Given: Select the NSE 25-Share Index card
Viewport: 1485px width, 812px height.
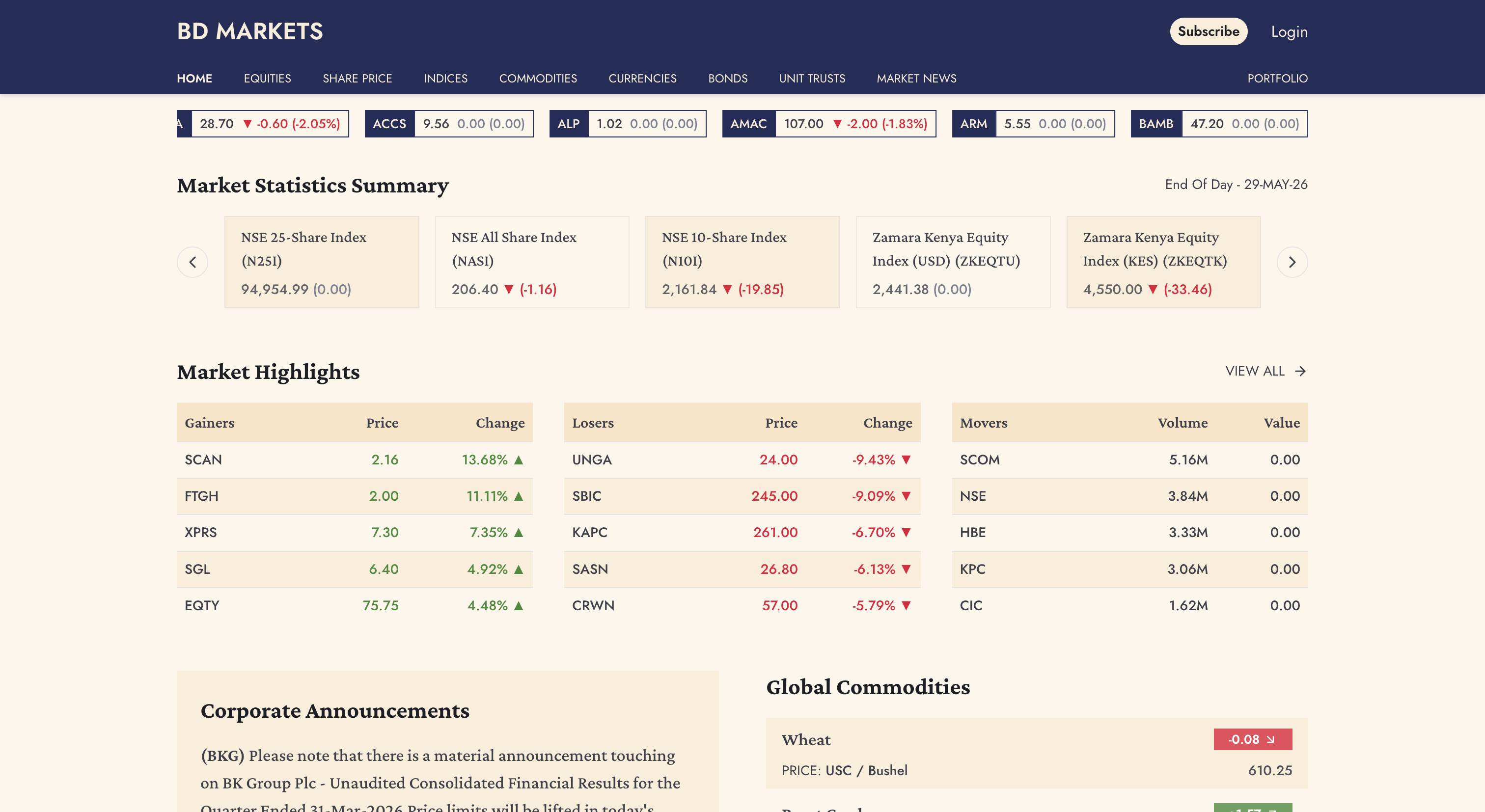Looking at the screenshot, I should pos(322,262).
